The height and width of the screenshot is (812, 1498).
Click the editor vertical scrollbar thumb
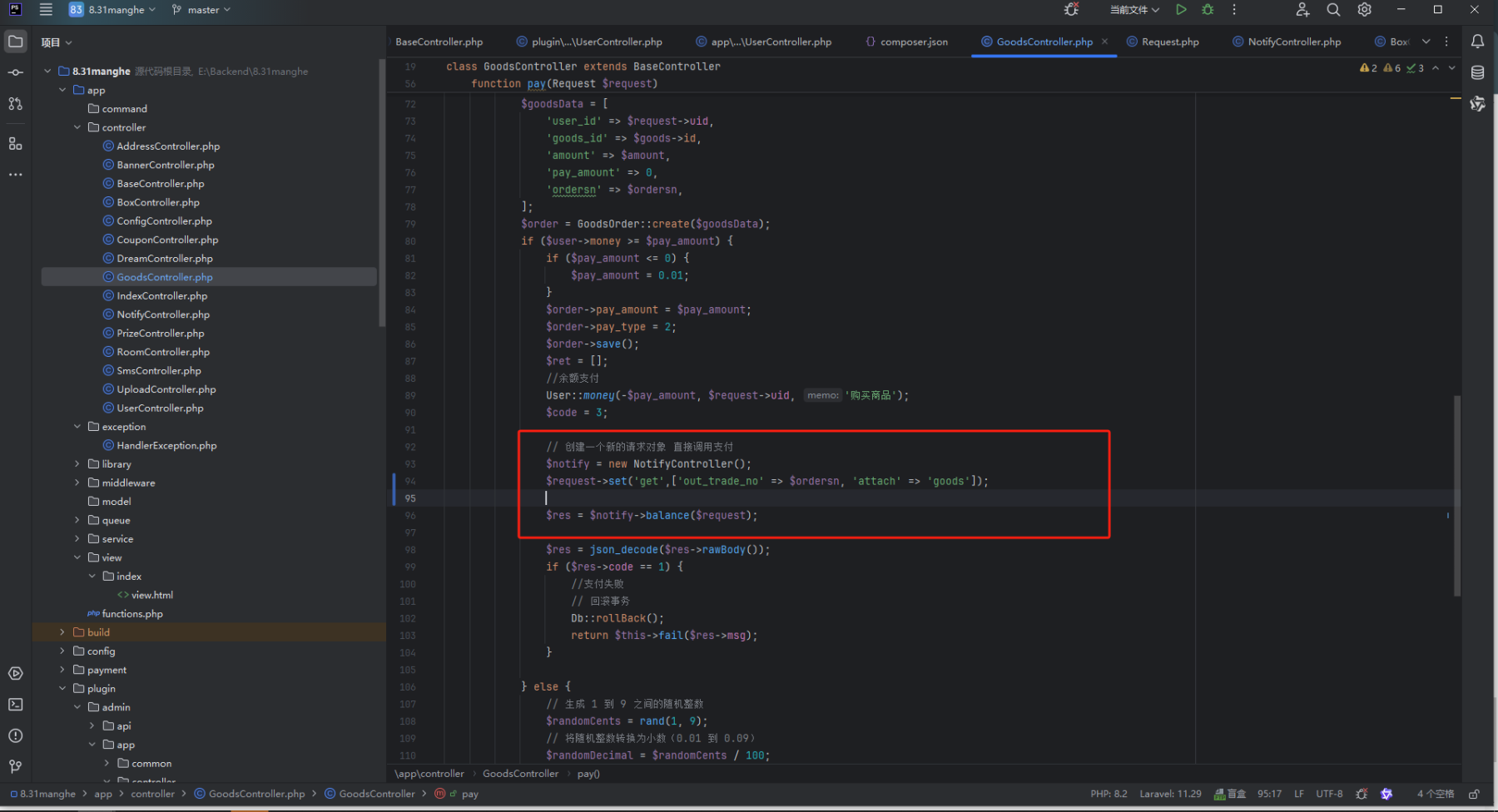coord(1457,496)
